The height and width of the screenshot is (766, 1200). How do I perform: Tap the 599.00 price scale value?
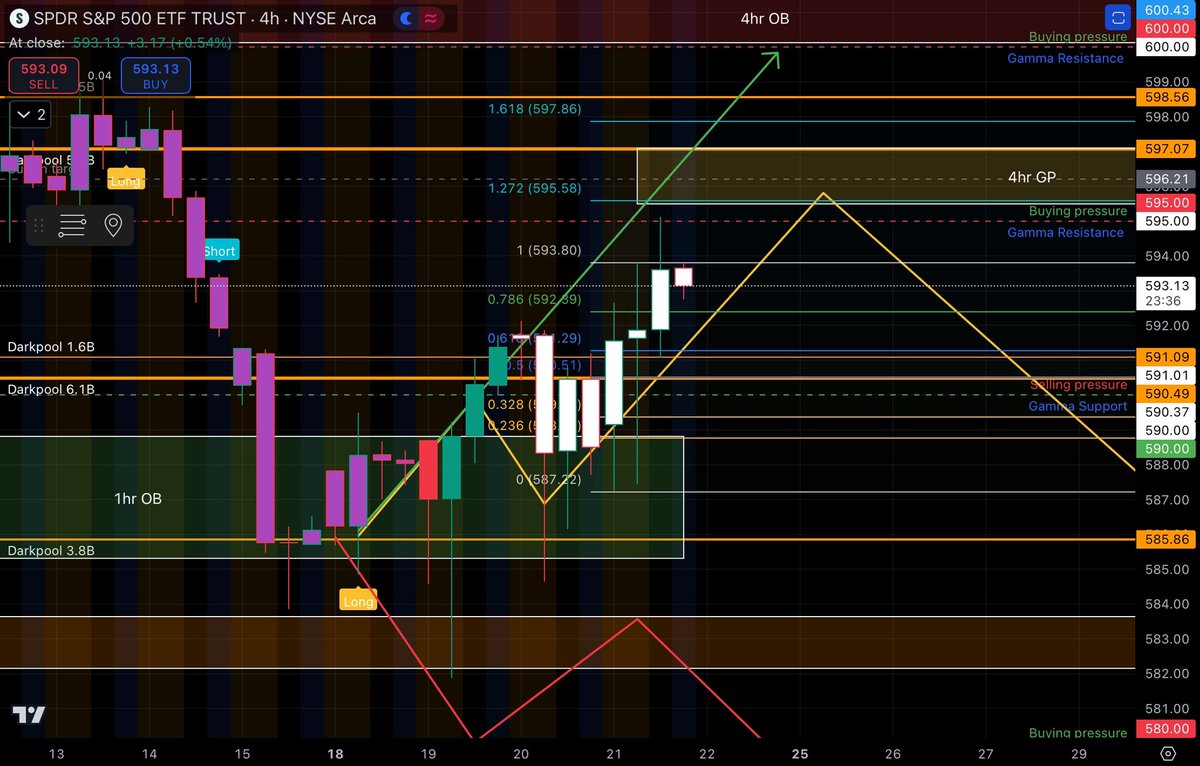pyautogui.click(x=1166, y=83)
